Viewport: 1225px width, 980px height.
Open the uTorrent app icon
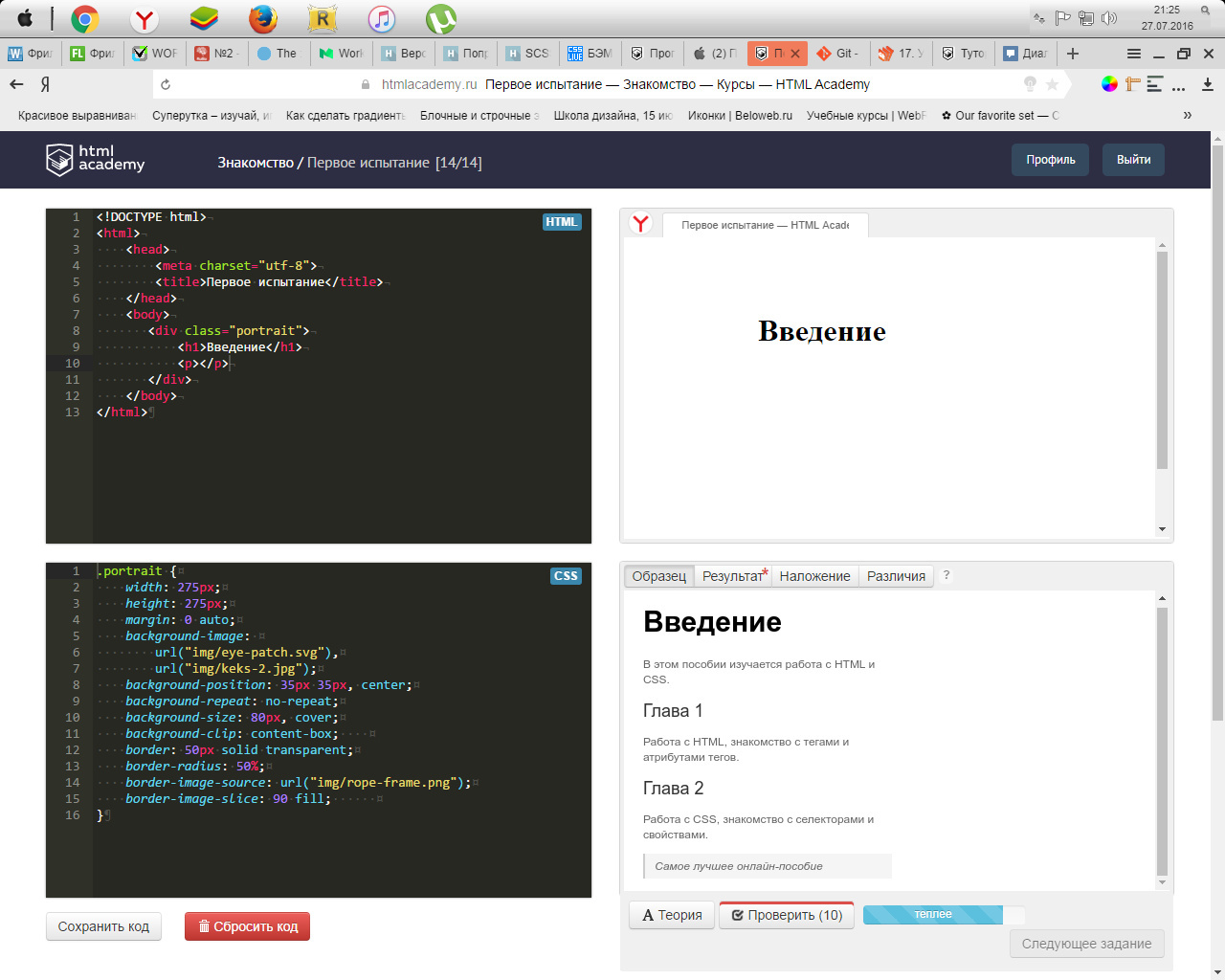(x=440, y=19)
